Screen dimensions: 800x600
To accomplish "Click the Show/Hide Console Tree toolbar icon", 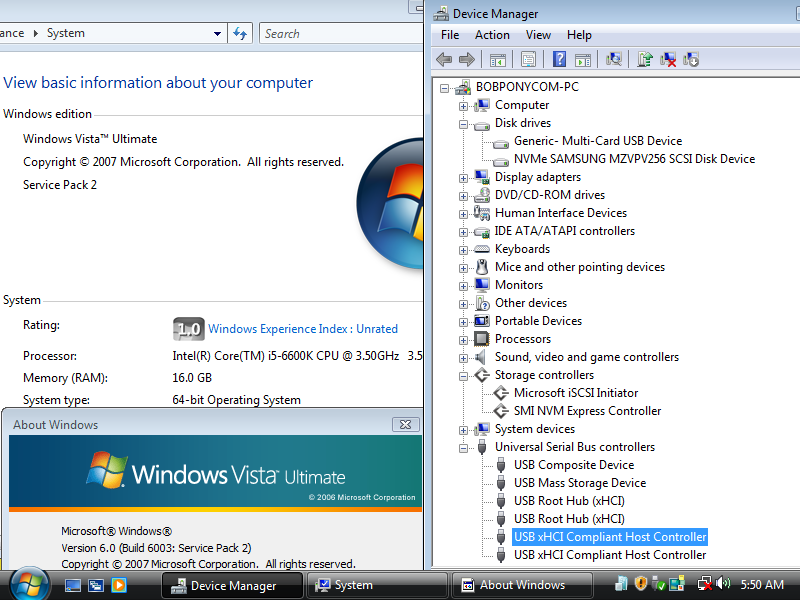I will [x=497, y=60].
